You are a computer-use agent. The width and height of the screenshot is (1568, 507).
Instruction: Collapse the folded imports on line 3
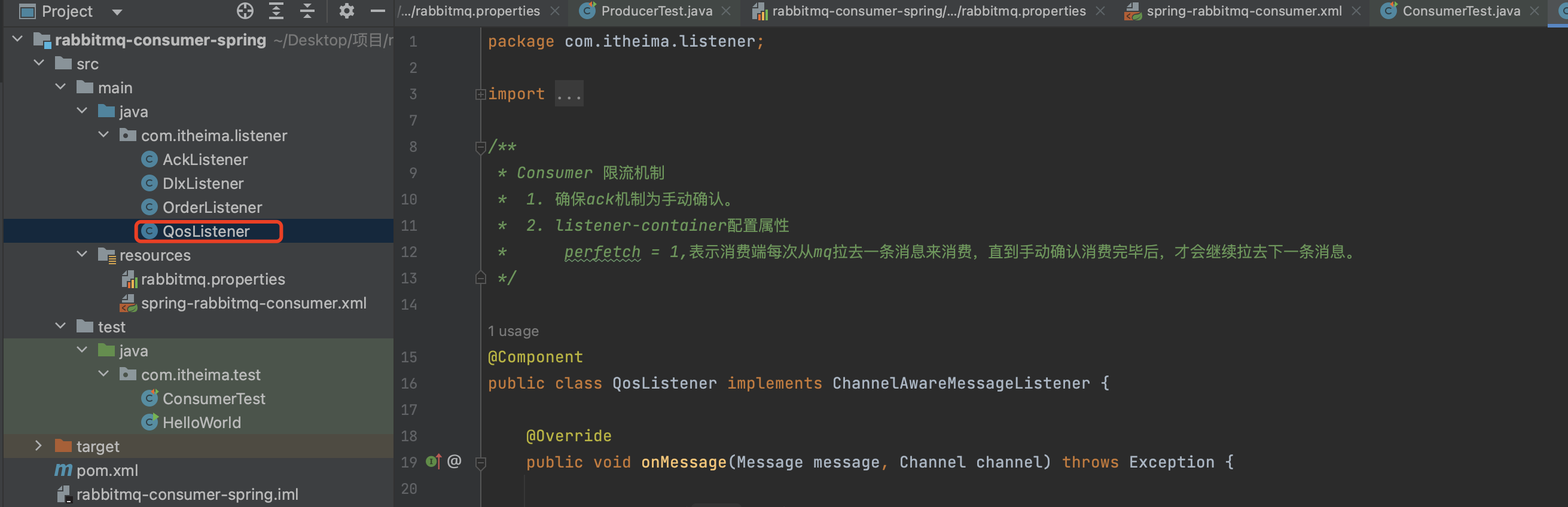pos(480,93)
